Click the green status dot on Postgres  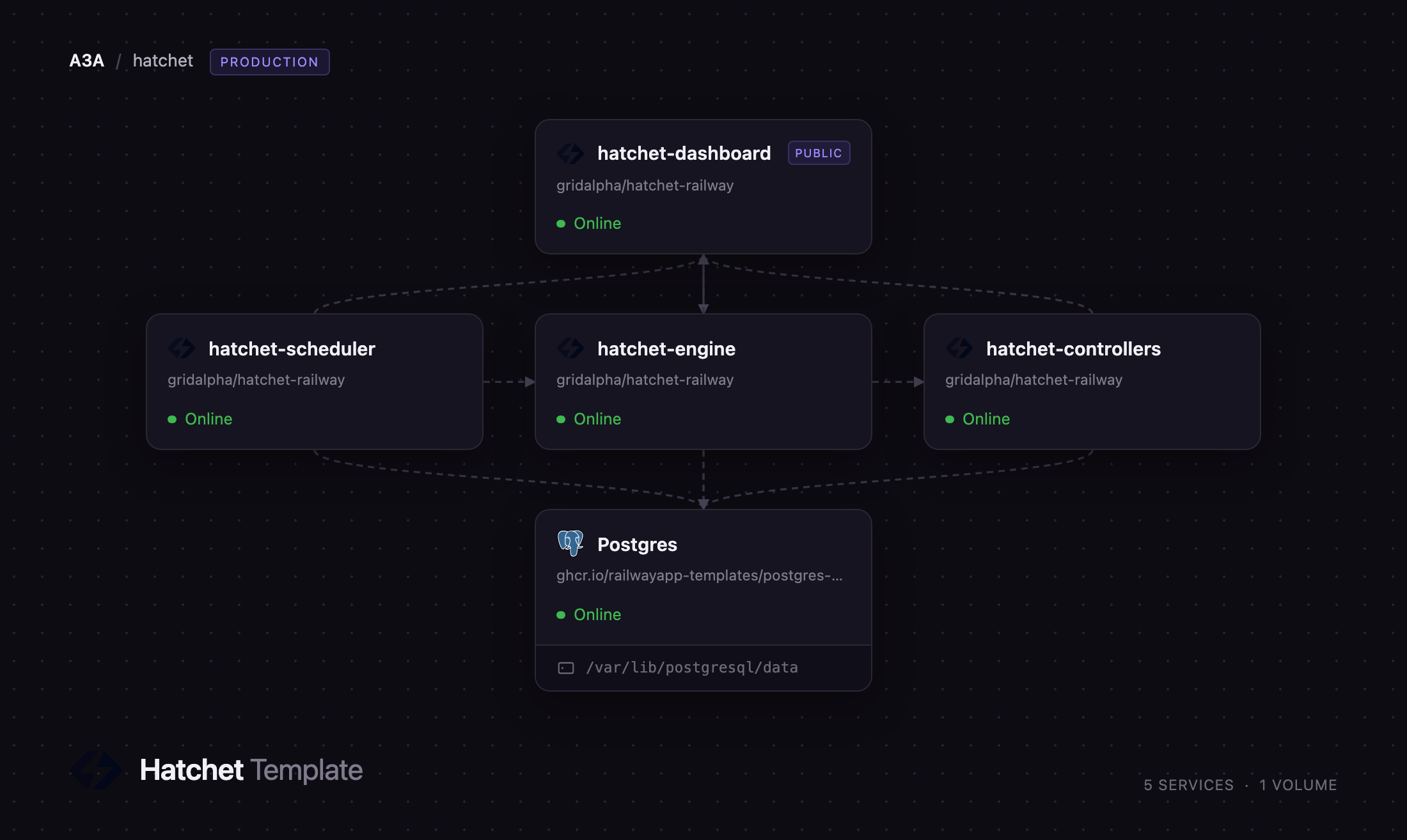pyautogui.click(x=561, y=615)
